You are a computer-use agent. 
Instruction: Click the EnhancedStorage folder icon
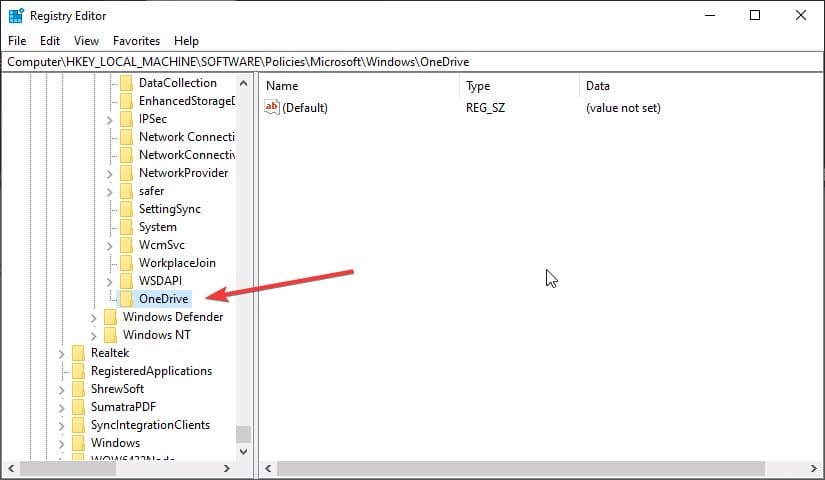tap(126, 101)
